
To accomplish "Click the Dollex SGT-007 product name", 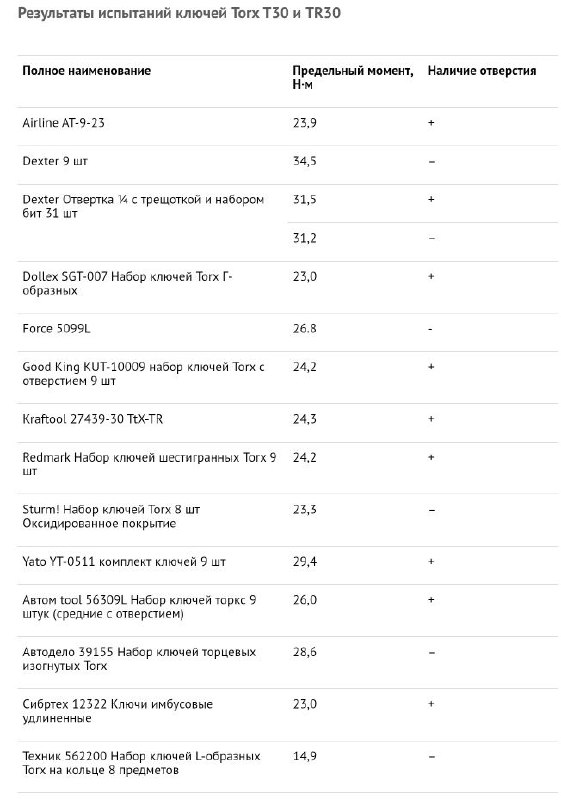I will click(128, 284).
